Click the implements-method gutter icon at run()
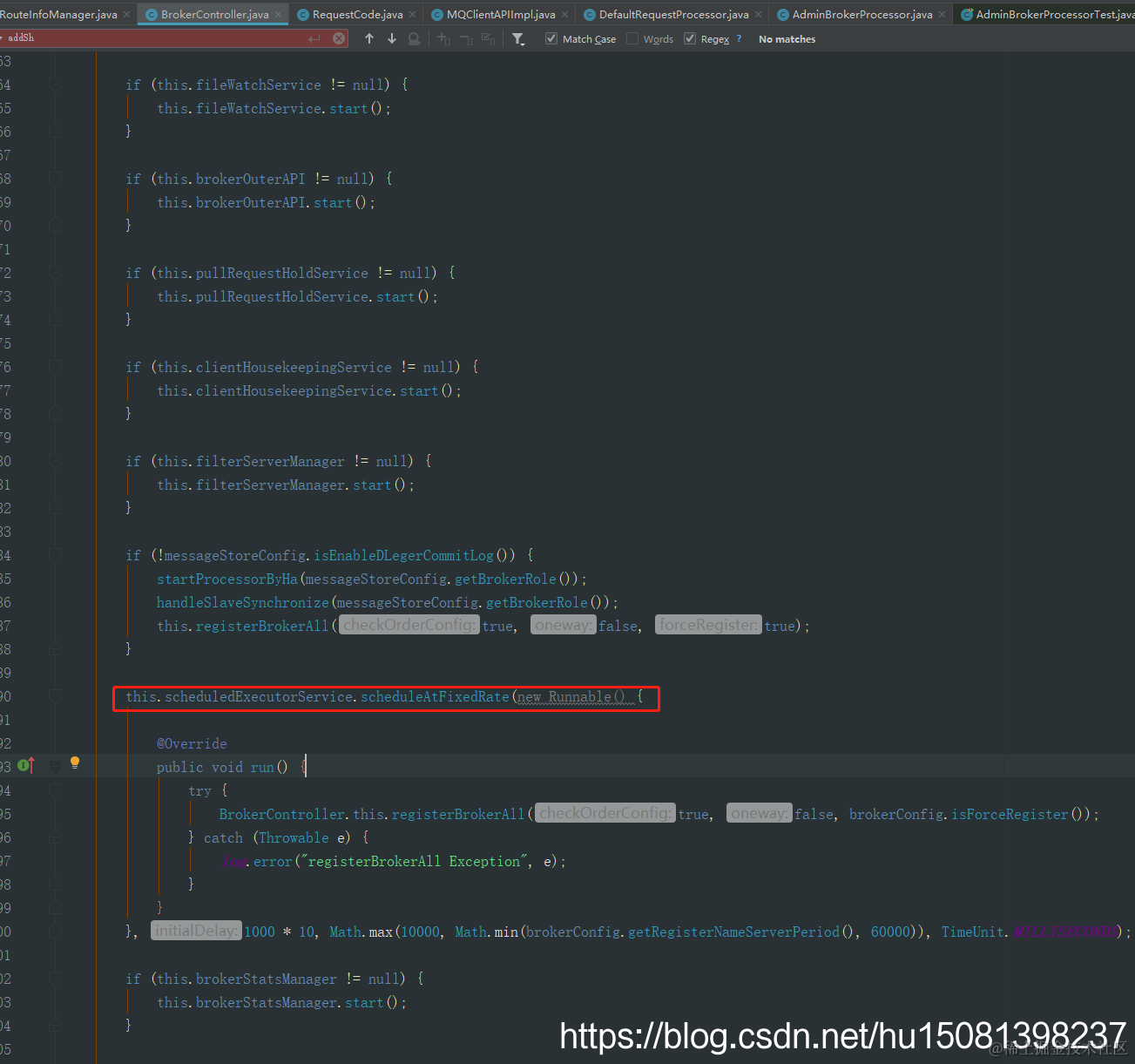The width and height of the screenshot is (1135, 1064). pos(26,765)
